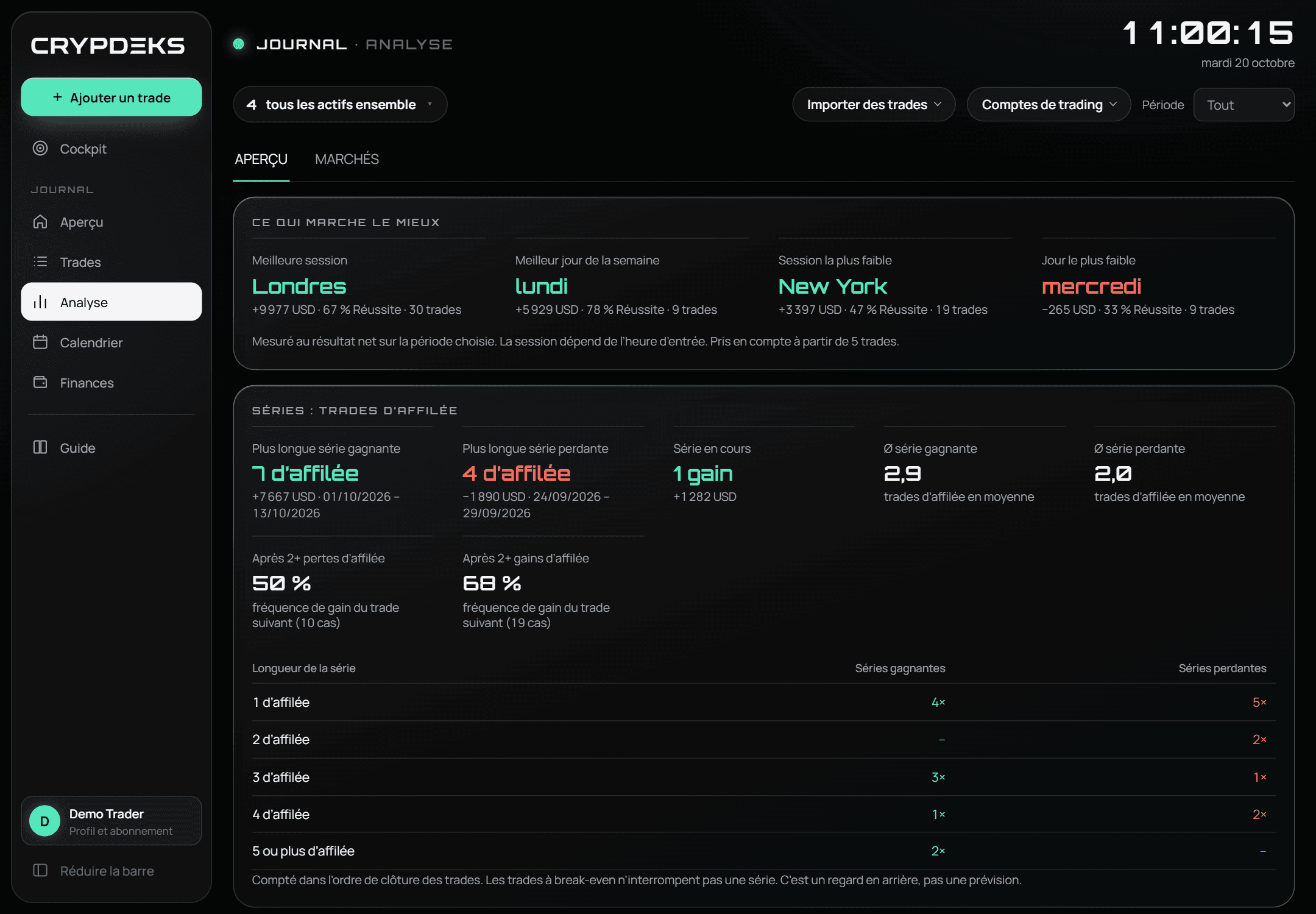Click the Calendrier calendar icon
This screenshot has height=914, width=1316.
click(40, 342)
